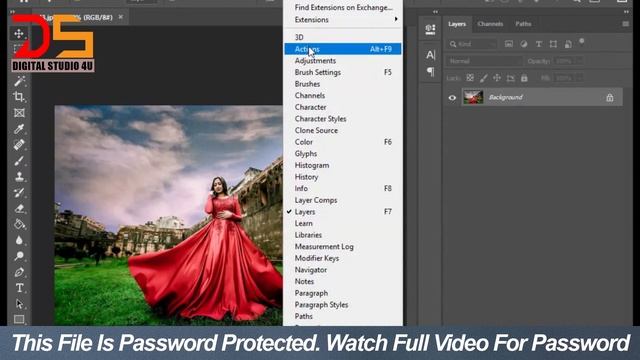Open the Normal blend mode dropdown
The height and width of the screenshot is (360, 640).
(x=484, y=61)
